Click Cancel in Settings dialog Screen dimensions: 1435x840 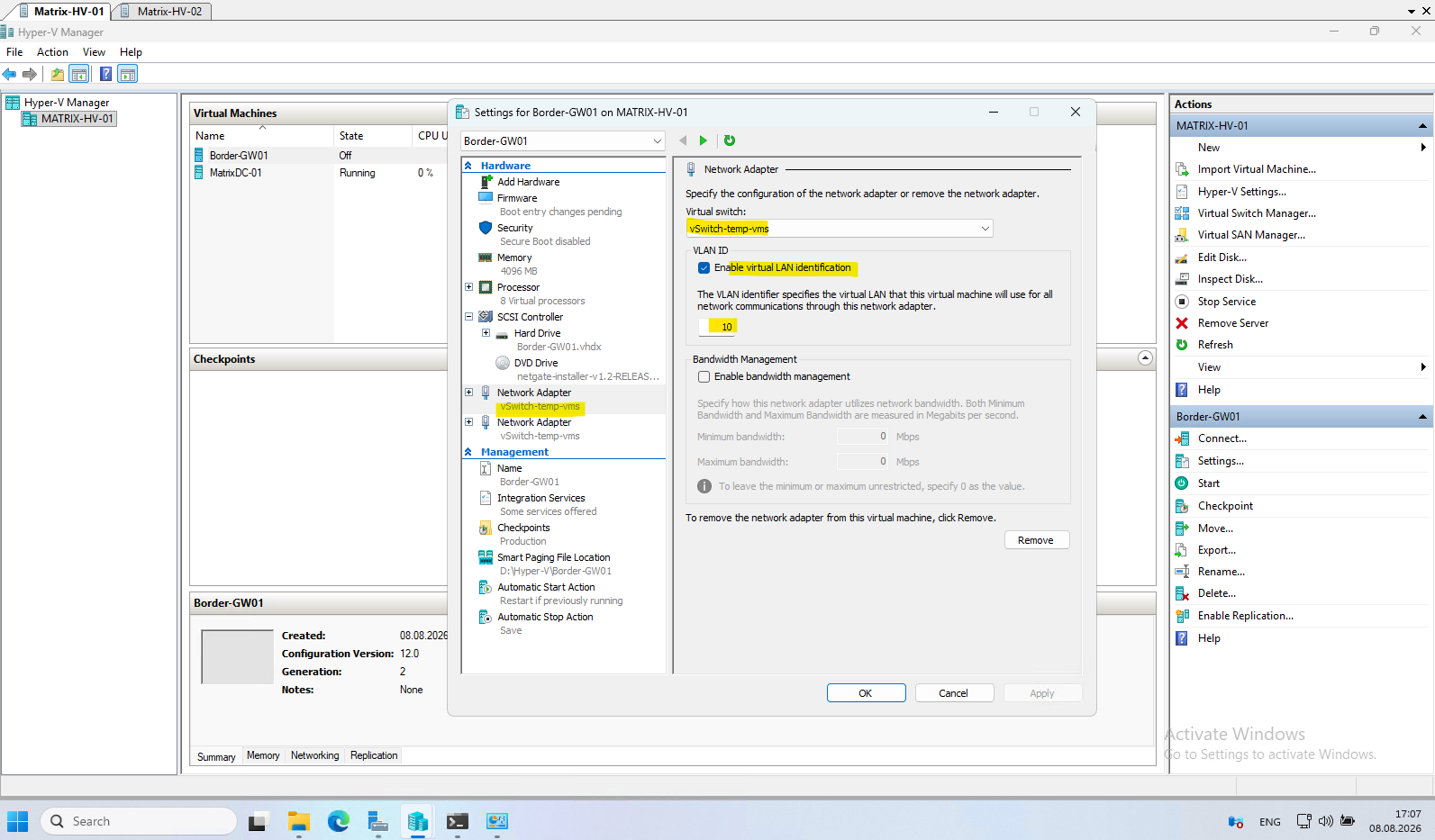[x=954, y=693]
